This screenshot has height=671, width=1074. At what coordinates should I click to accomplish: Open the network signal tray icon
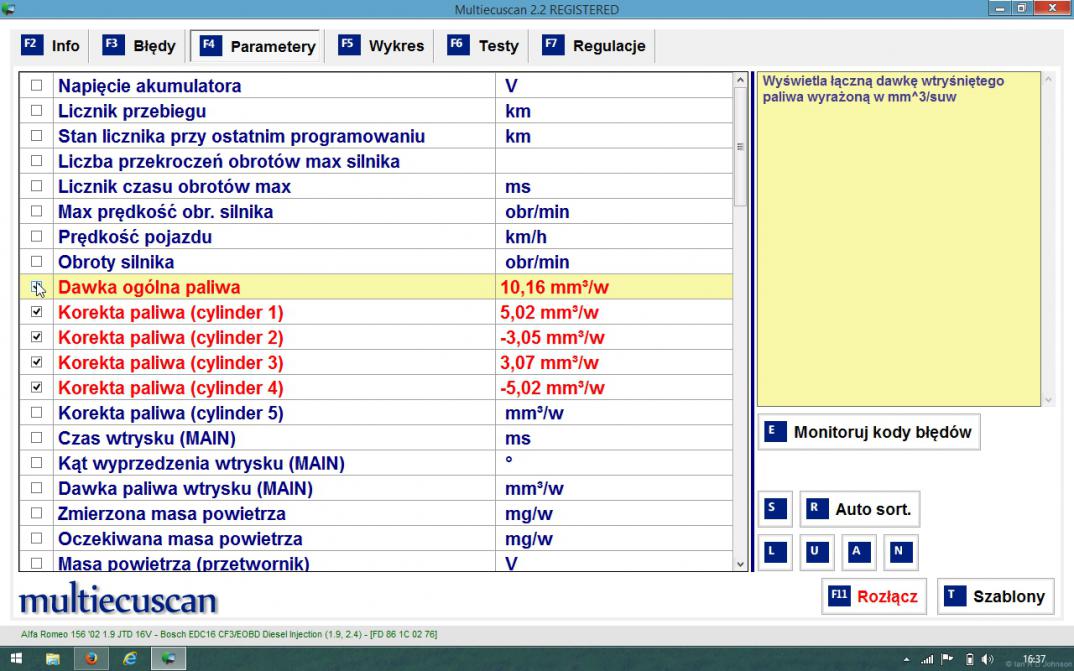(x=927, y=660)
